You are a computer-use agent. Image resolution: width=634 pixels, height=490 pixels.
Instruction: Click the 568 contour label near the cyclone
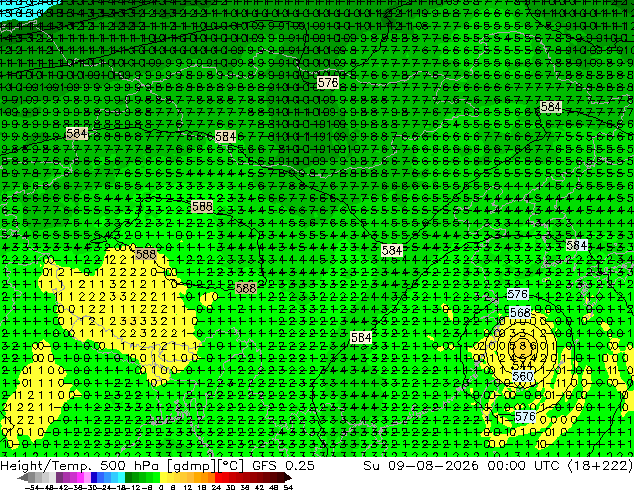[x=520, y=313]
